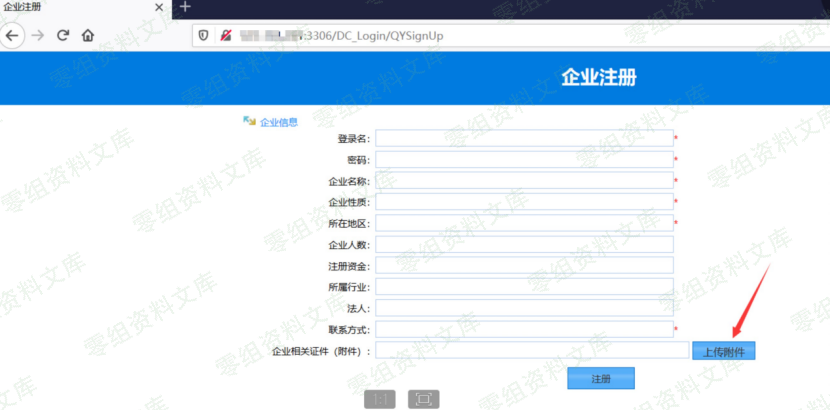Close the 企业注册 tab
This screenshot has height=410, width=830.
[159, 7]
